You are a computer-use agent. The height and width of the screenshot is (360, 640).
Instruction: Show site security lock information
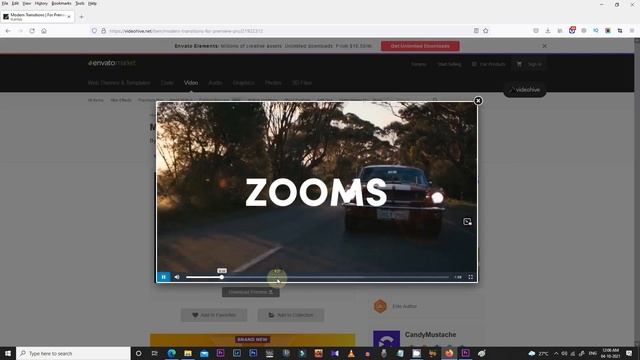104,31
